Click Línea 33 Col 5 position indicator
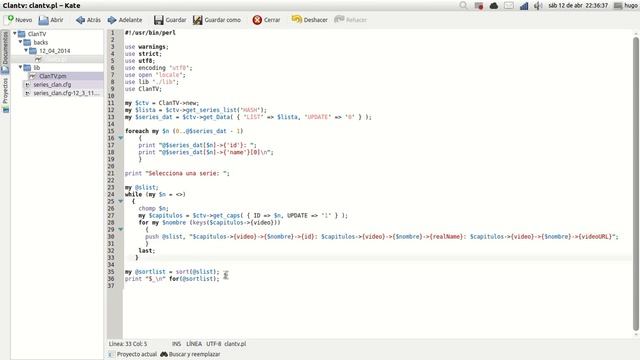640x360 pixels. pos(128,344)
